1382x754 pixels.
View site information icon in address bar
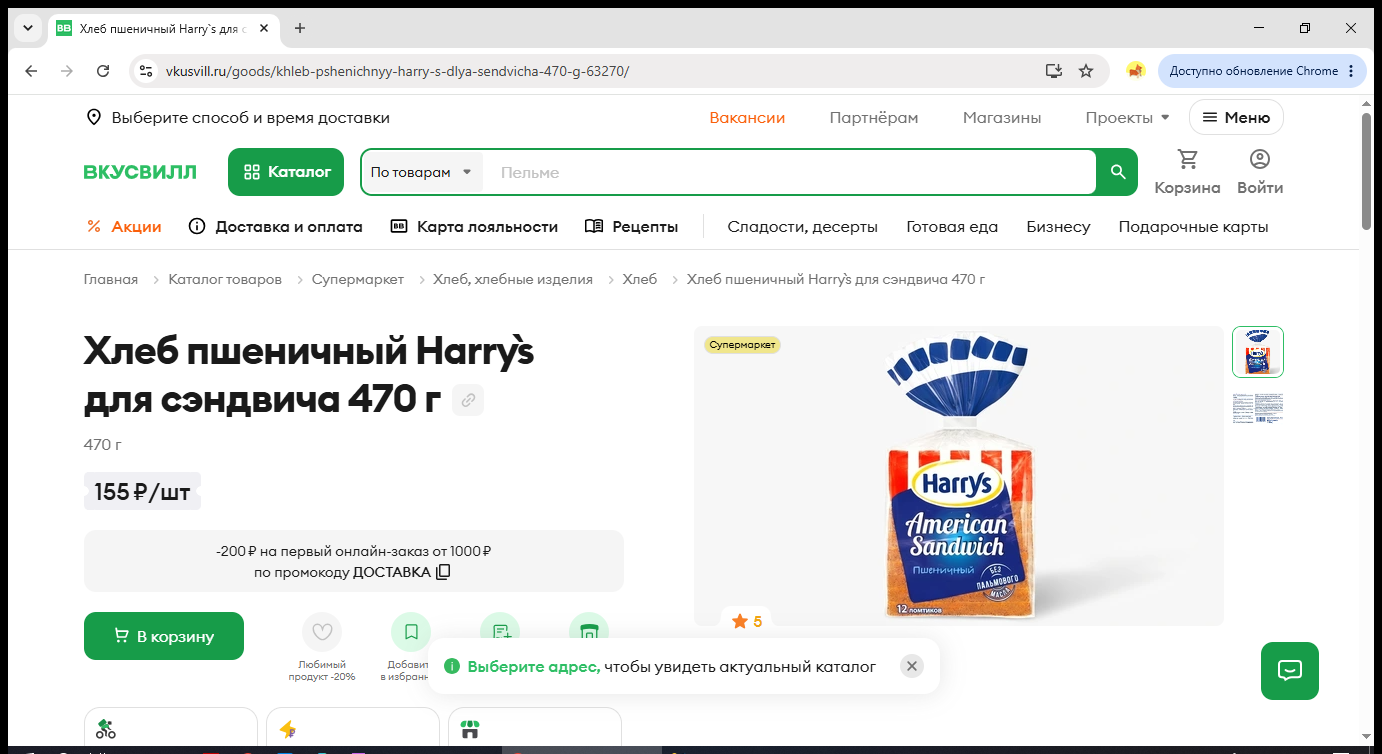pos(146,71)
